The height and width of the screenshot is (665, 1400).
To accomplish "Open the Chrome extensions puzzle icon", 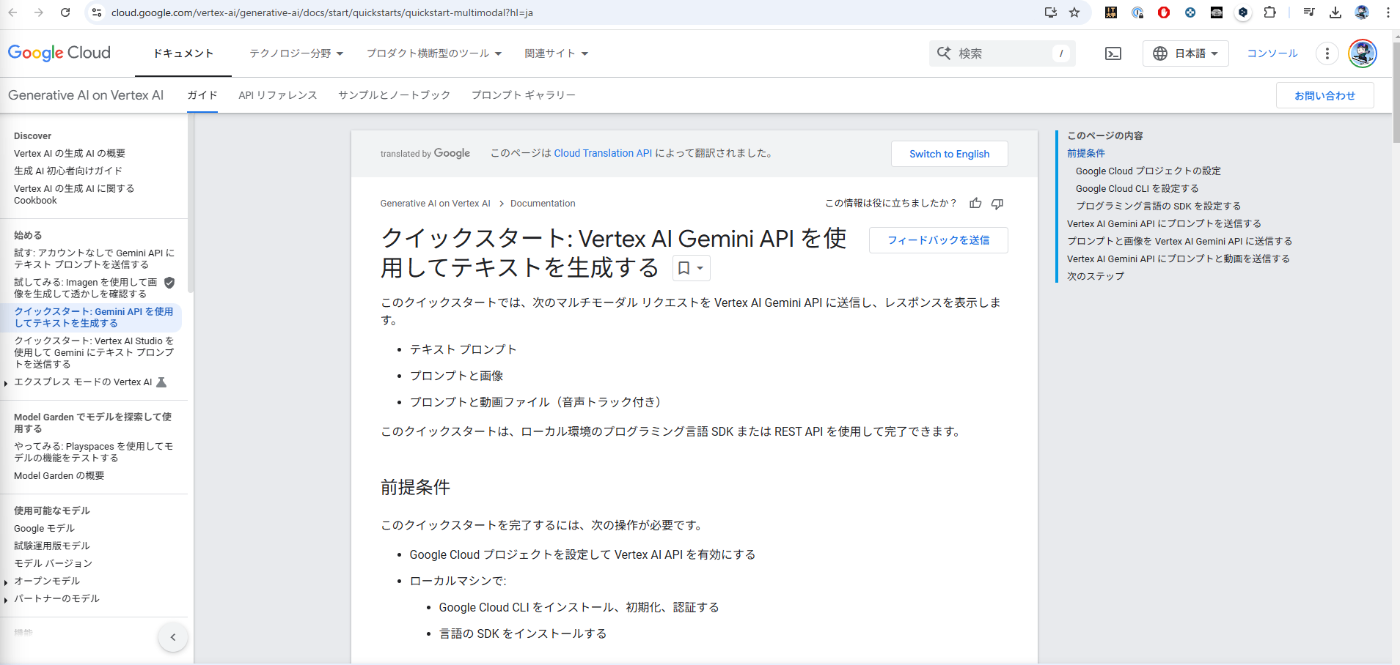I will (x=1270, y=12).
